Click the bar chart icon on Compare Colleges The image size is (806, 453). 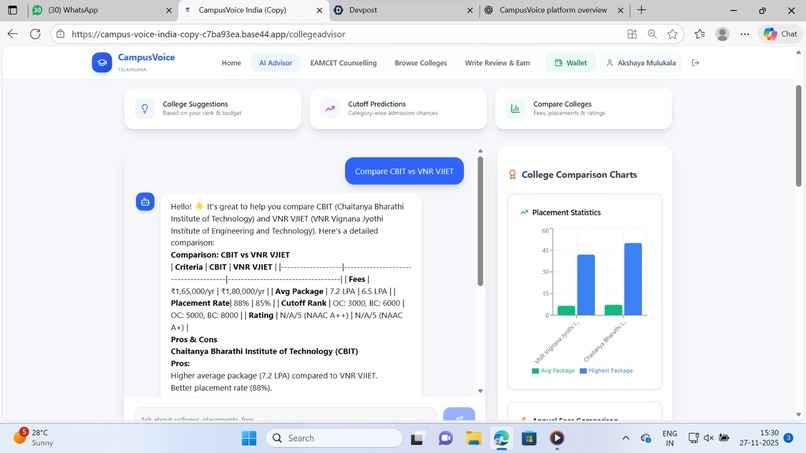tap(515, 108)
